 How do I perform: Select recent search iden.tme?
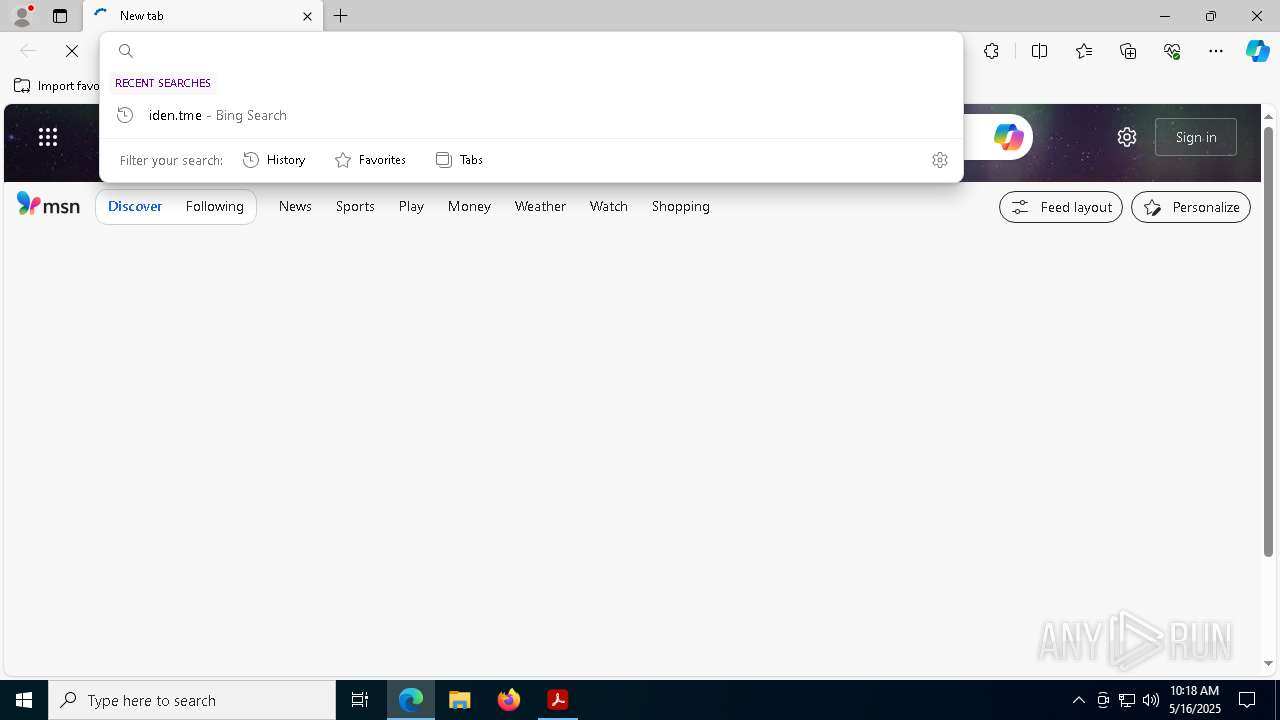531,115
